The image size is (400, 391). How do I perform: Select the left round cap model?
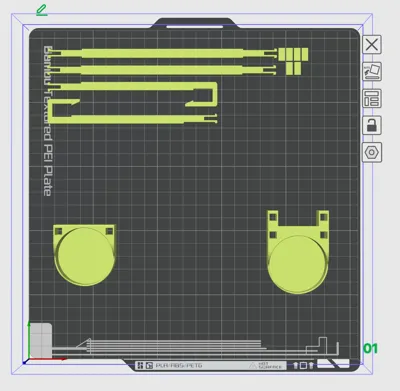[85, 255]
